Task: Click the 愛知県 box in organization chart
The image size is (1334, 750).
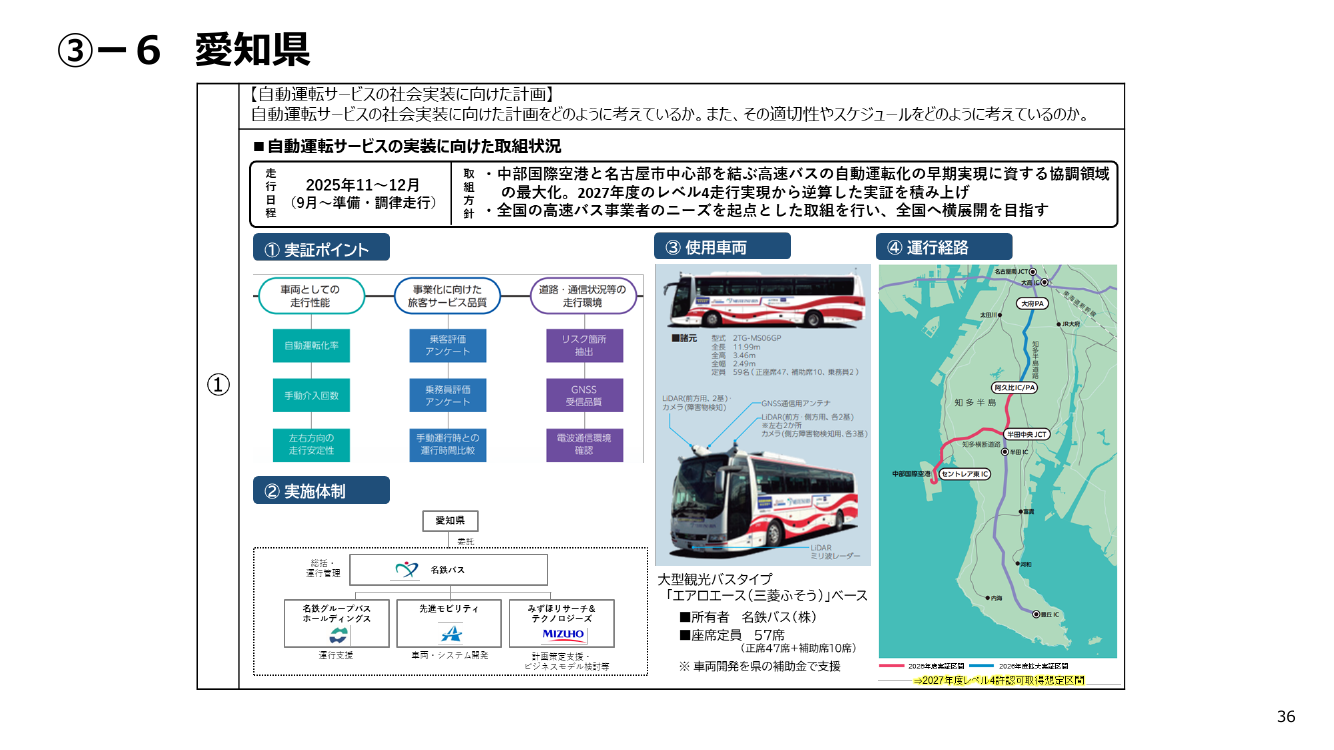Action: (450, 521)
